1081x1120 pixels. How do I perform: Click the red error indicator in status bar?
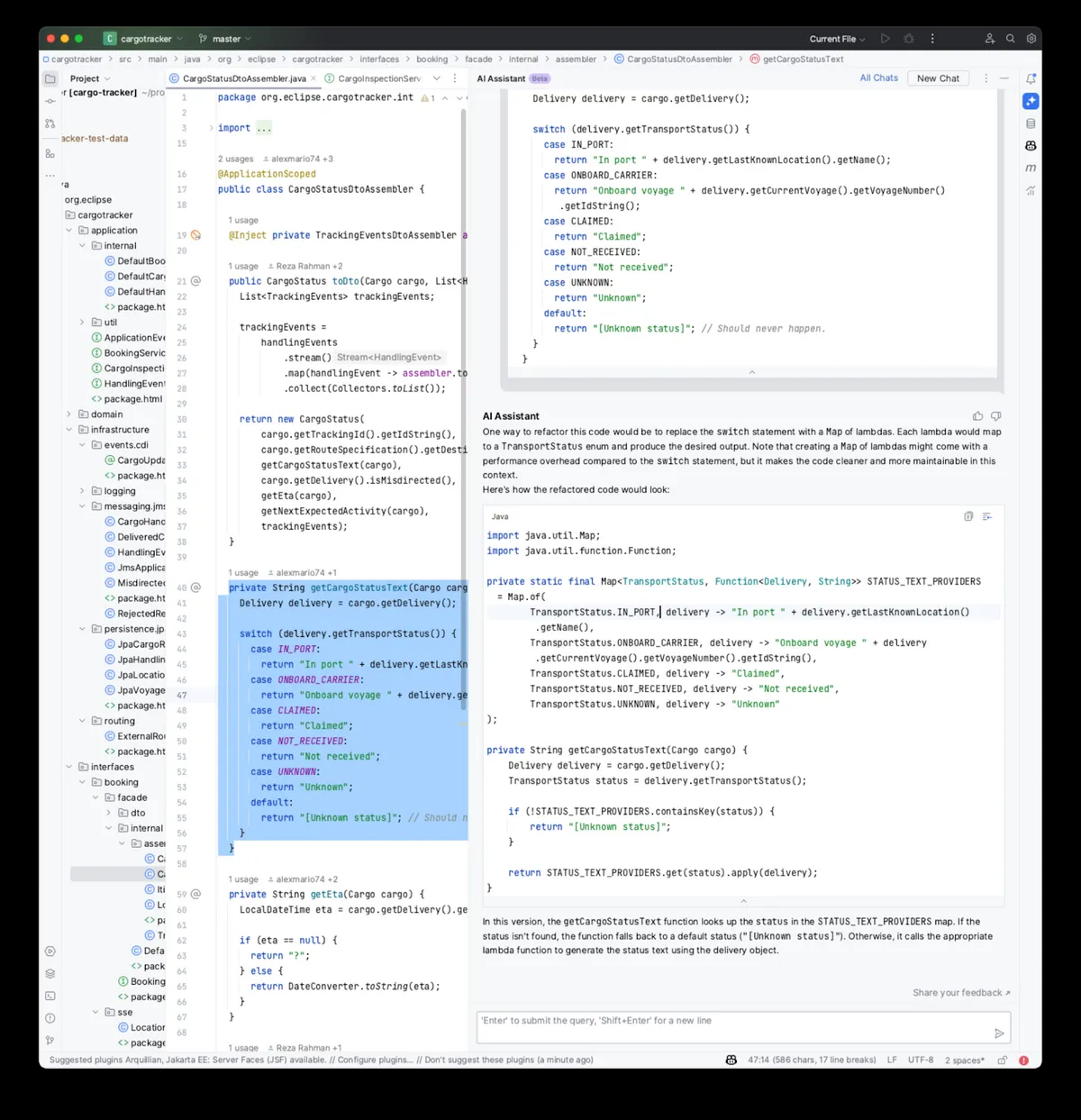pyautogui.click(x=1023, y=1061)
